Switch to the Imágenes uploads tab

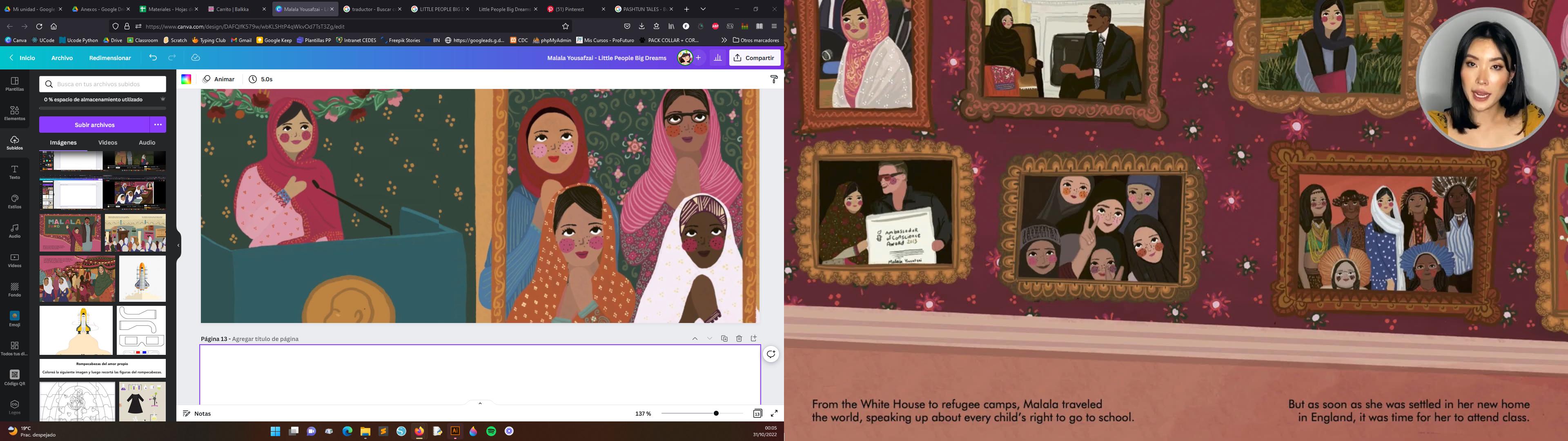pos(63,143)
